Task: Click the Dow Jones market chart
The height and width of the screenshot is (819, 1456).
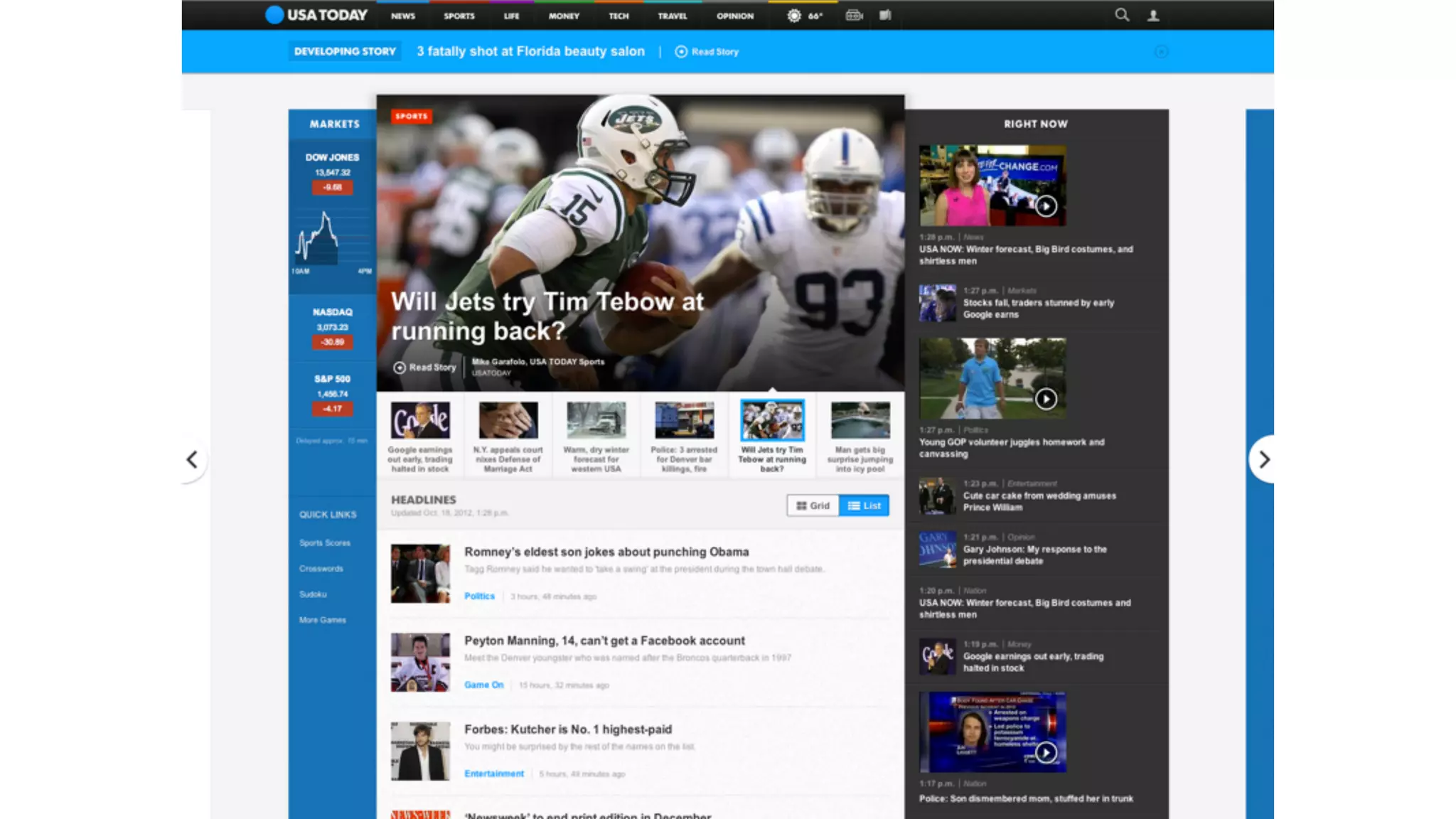Action: 331,238
